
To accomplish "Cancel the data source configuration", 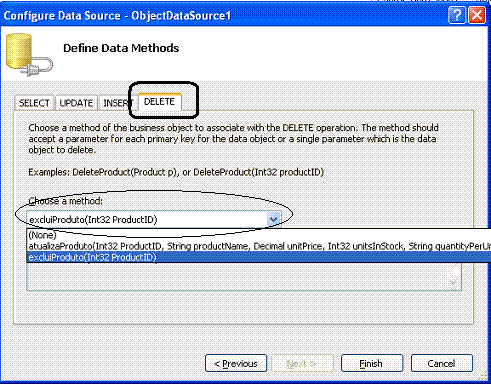I will 442,363.
